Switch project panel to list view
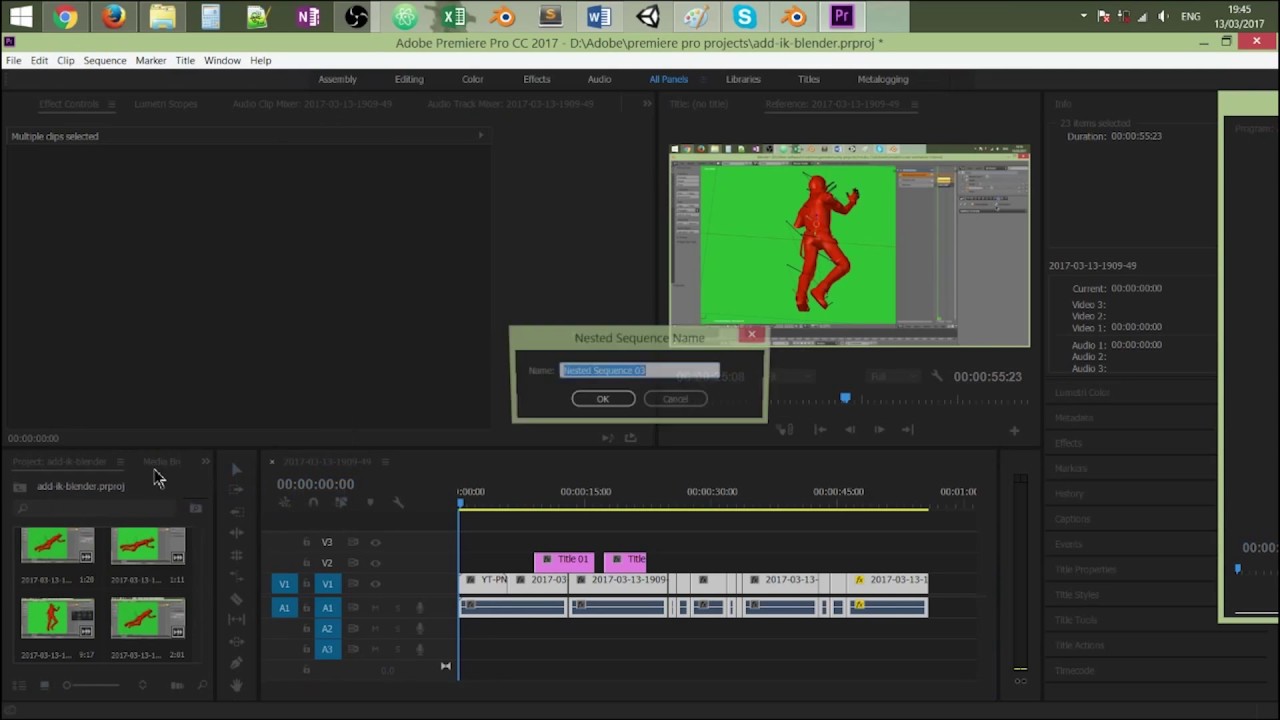This screenshot has width=1280, height=720. [20, 685]
